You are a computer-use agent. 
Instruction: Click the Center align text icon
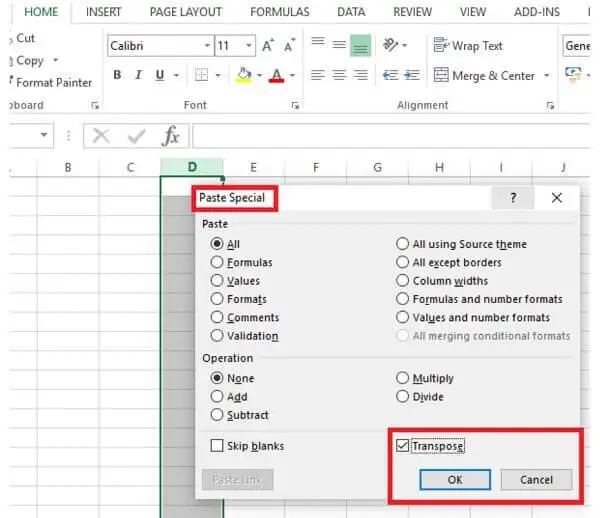341,76
